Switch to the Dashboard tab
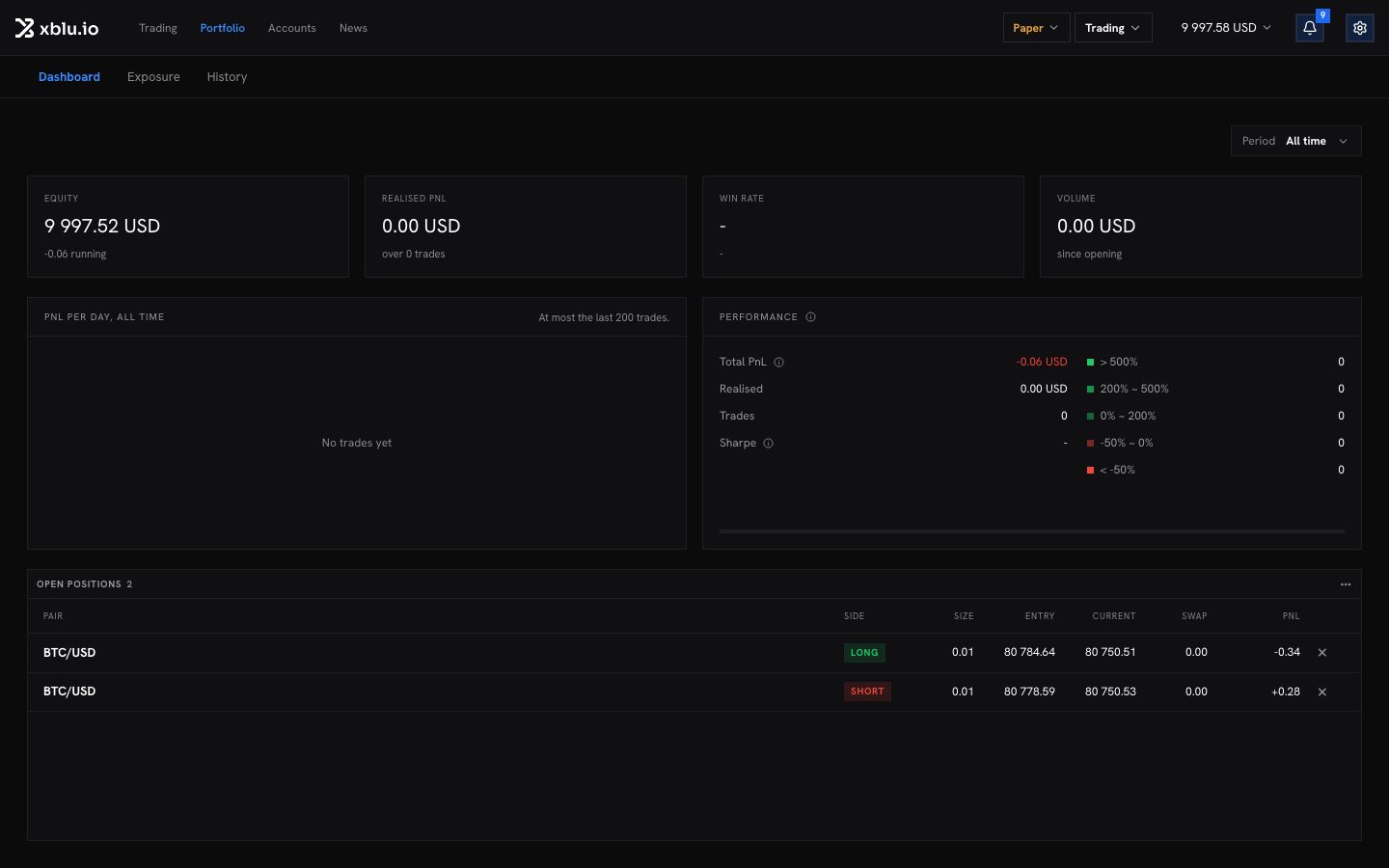This screenshot has width=1389, height=868. 69,77
